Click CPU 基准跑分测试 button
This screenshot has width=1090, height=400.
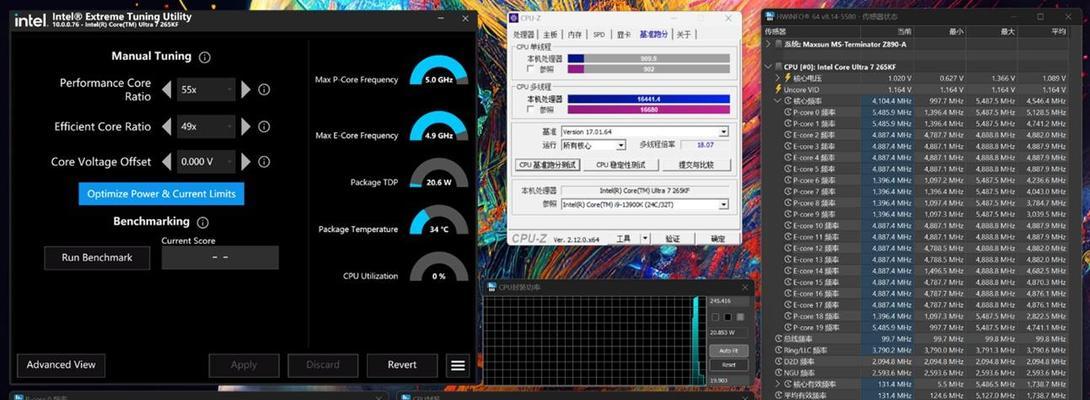[548, 165]
